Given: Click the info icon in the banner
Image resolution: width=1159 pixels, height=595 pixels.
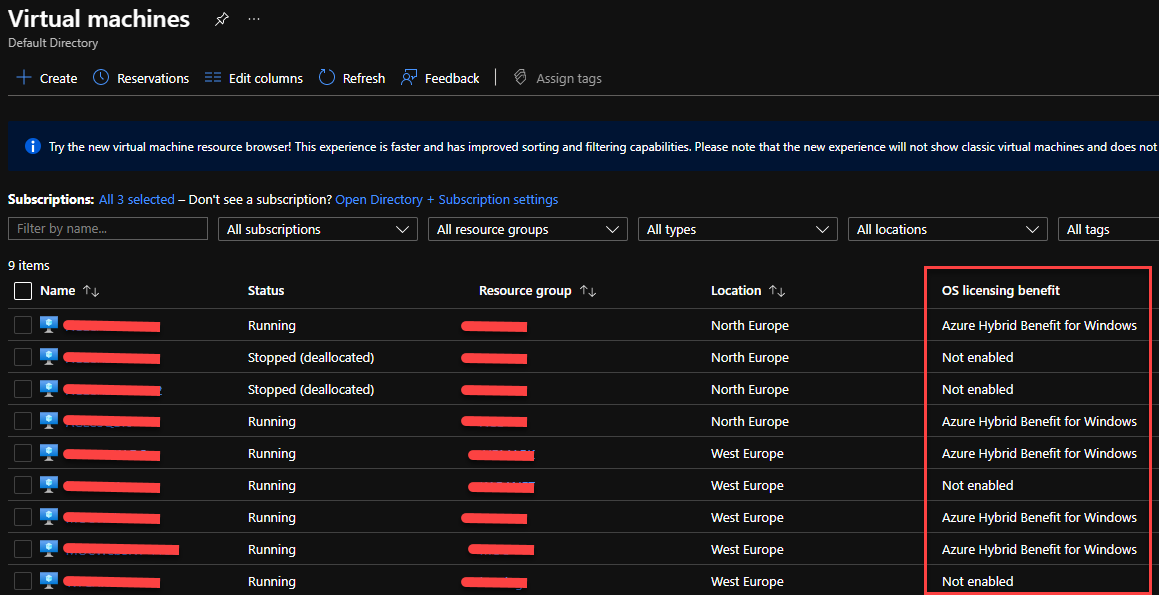Looking at the screenshot, I should pyautogui.click(x=32, y=147).
